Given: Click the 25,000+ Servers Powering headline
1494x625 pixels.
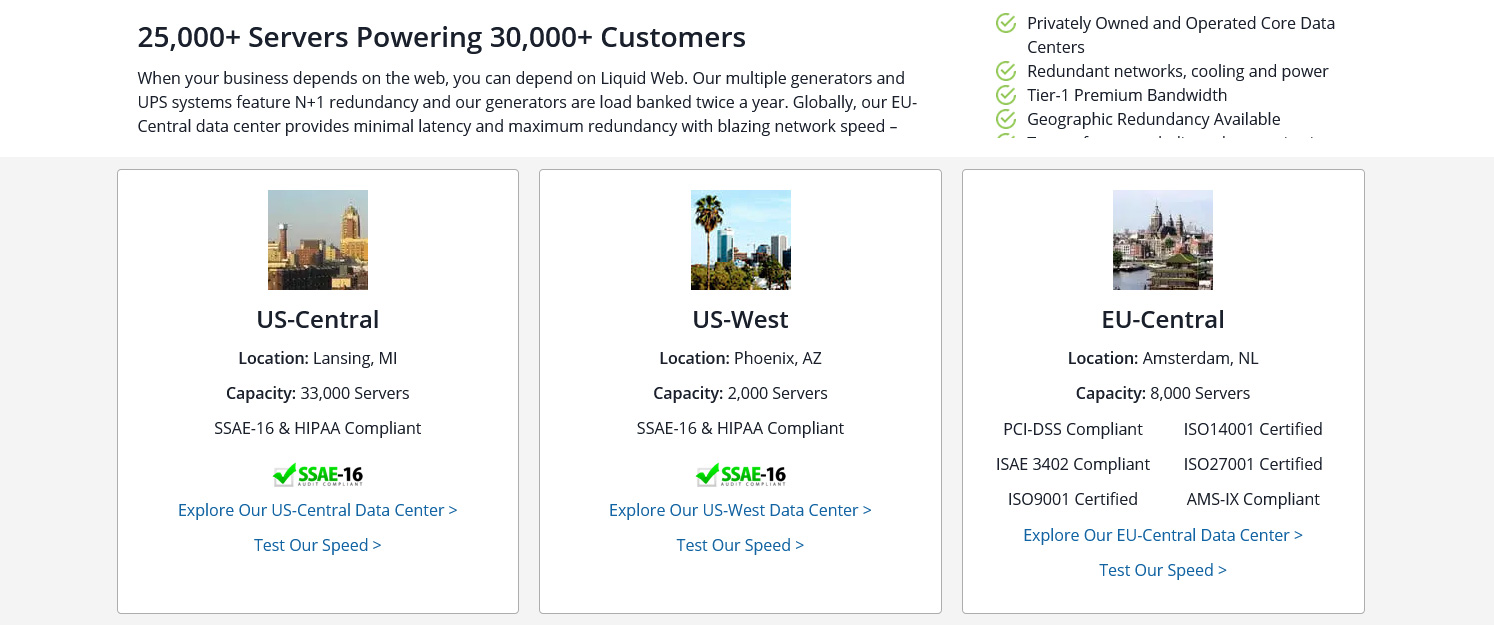Looking at the screenshot, I should (x=441, y=37).
